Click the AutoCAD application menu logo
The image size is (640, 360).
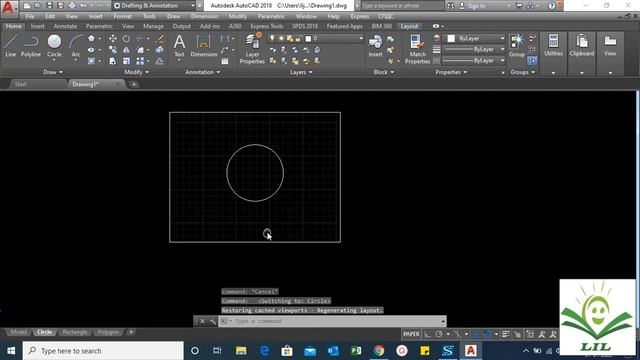pos(8,8)
